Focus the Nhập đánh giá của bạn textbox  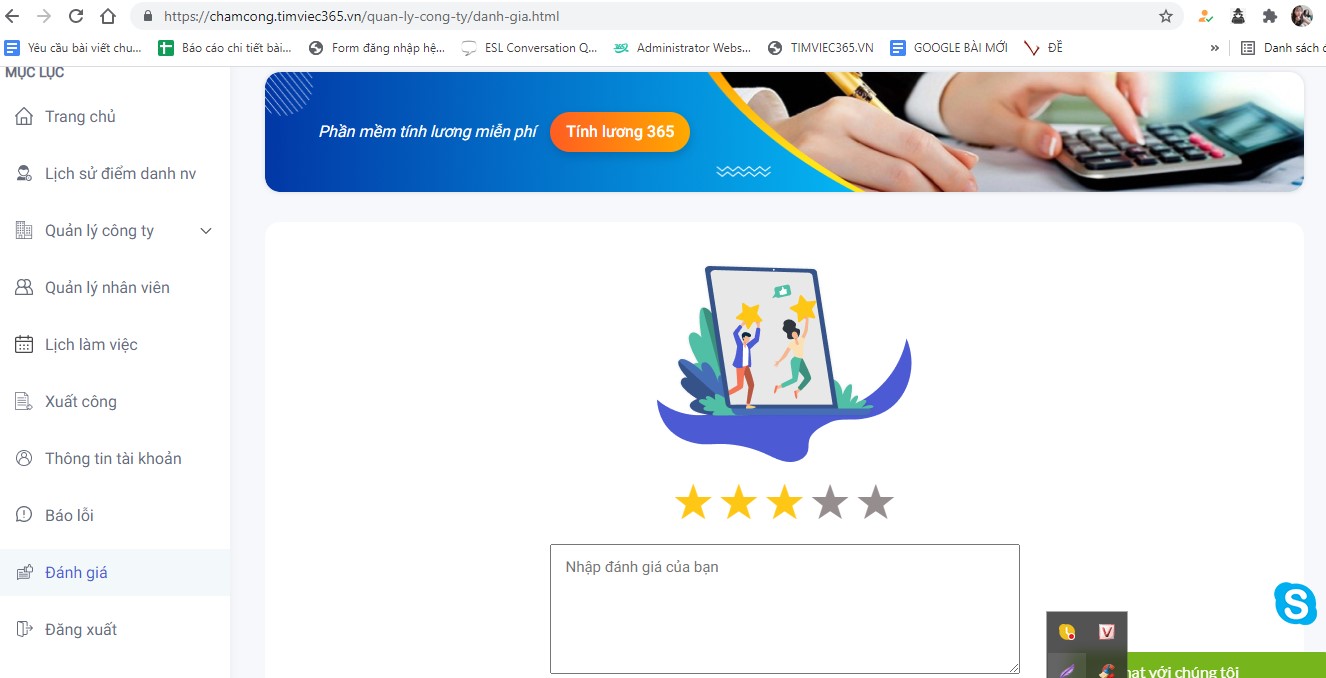[785, 609]
